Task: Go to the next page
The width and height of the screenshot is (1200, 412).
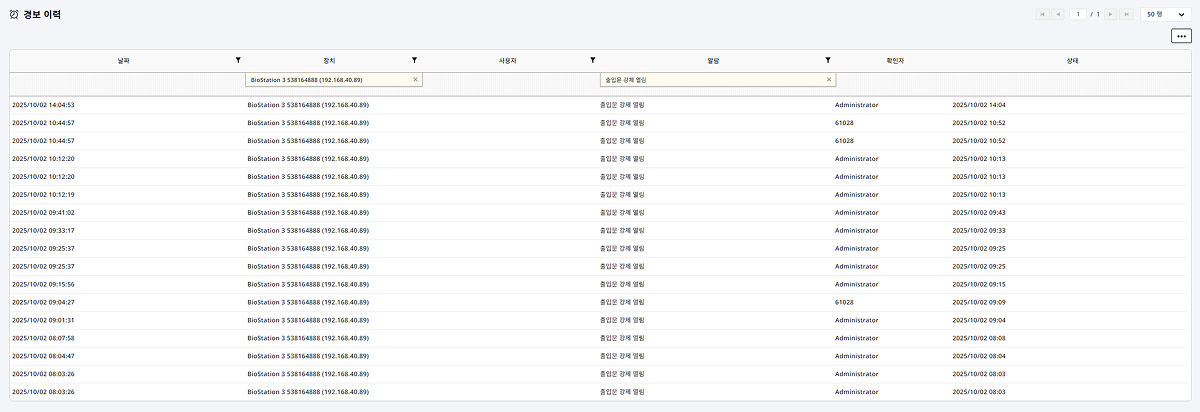Action: tap(1111, 14)
